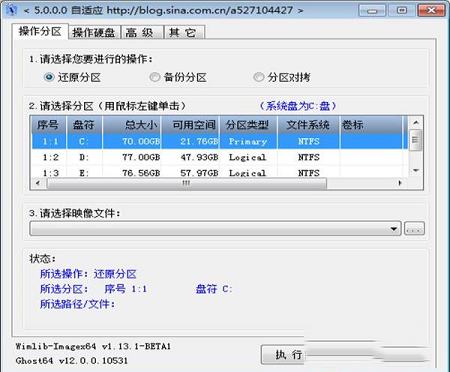Click the 序号 column header
The height and width of the screenshot is (372, 450).
coord(49,125)
